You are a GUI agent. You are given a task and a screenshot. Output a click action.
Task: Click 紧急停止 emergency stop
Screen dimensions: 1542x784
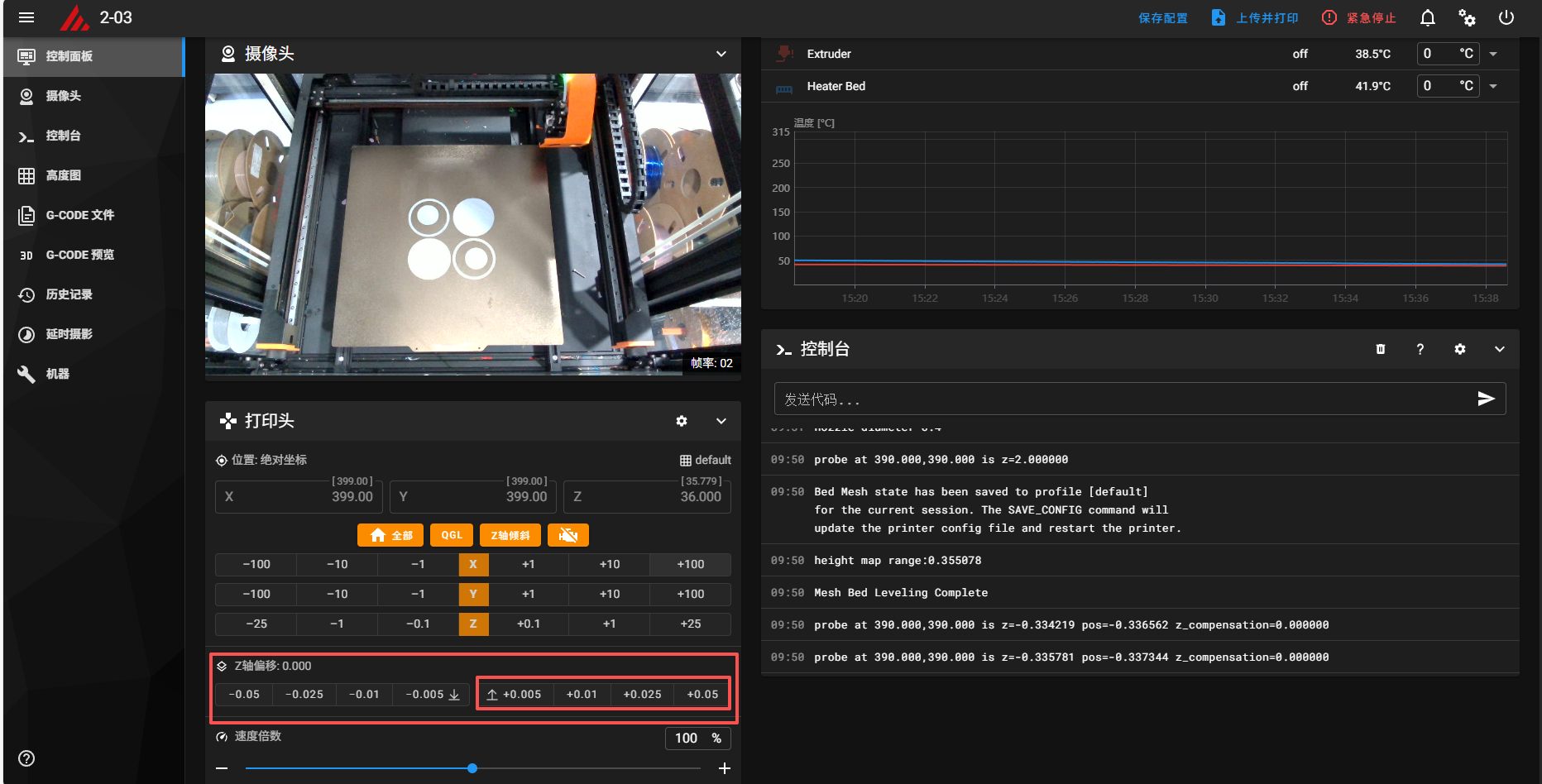(x=1358, y=17)
